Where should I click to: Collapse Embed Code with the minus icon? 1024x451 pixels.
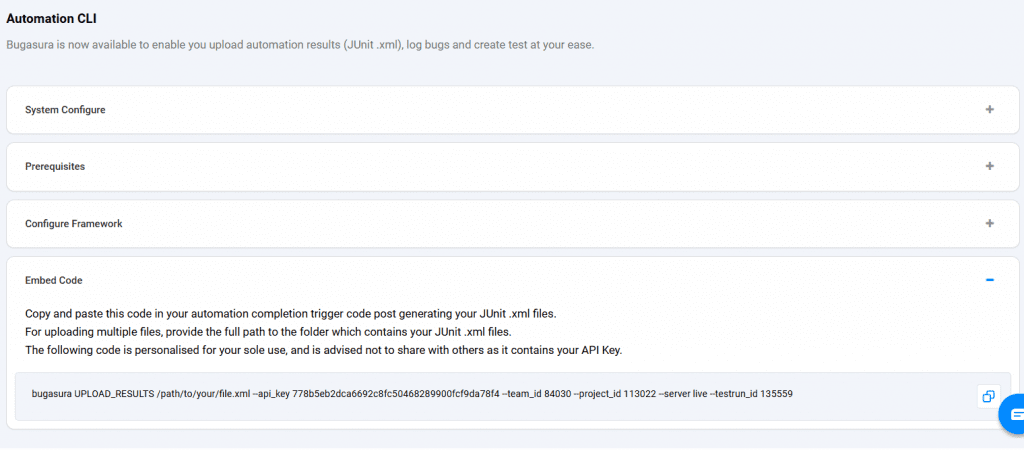click(x=989, y=281)
